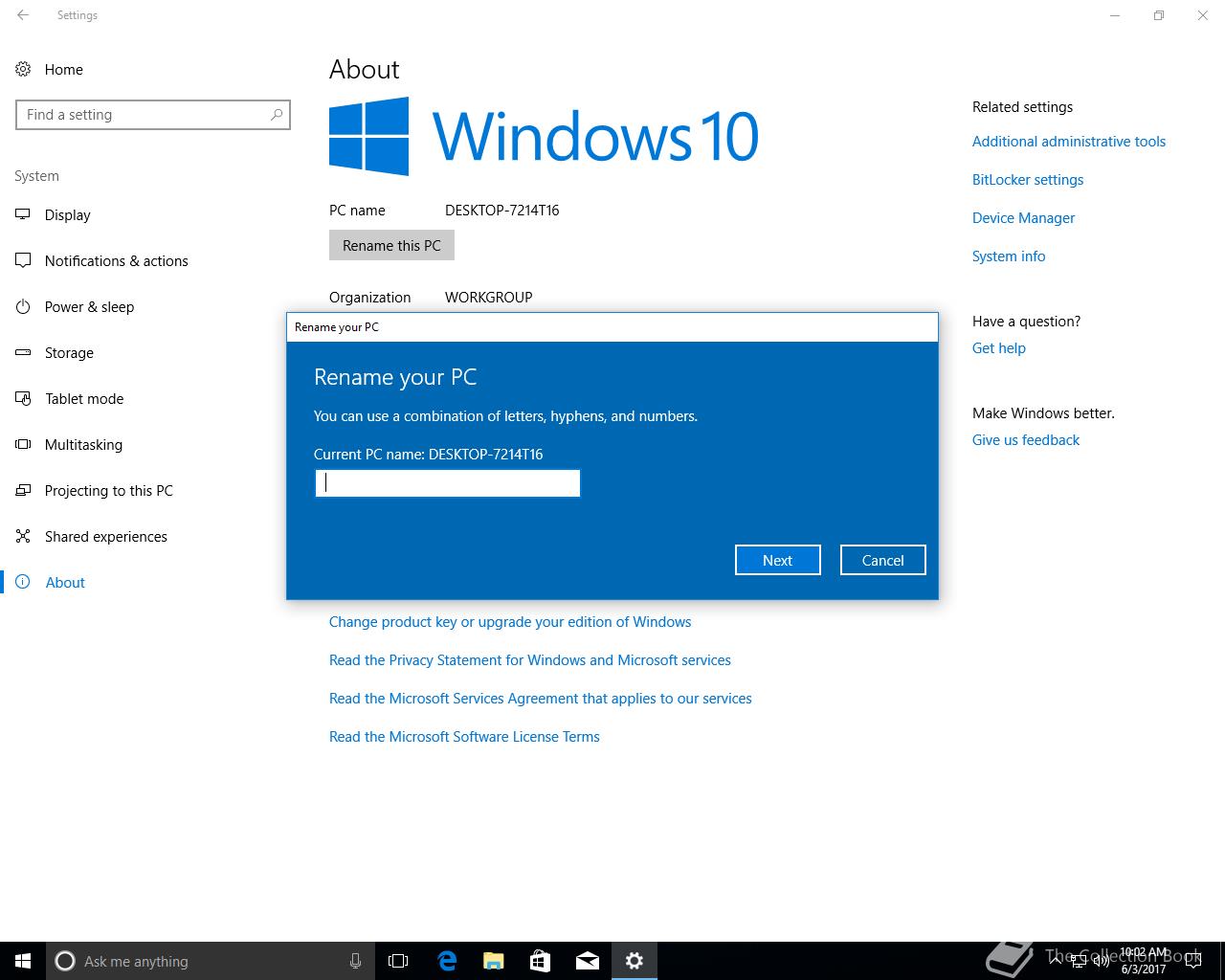The image size is (1225, 980).
Task: Open the Store from taskbar
Action: [x=540, y=961]
